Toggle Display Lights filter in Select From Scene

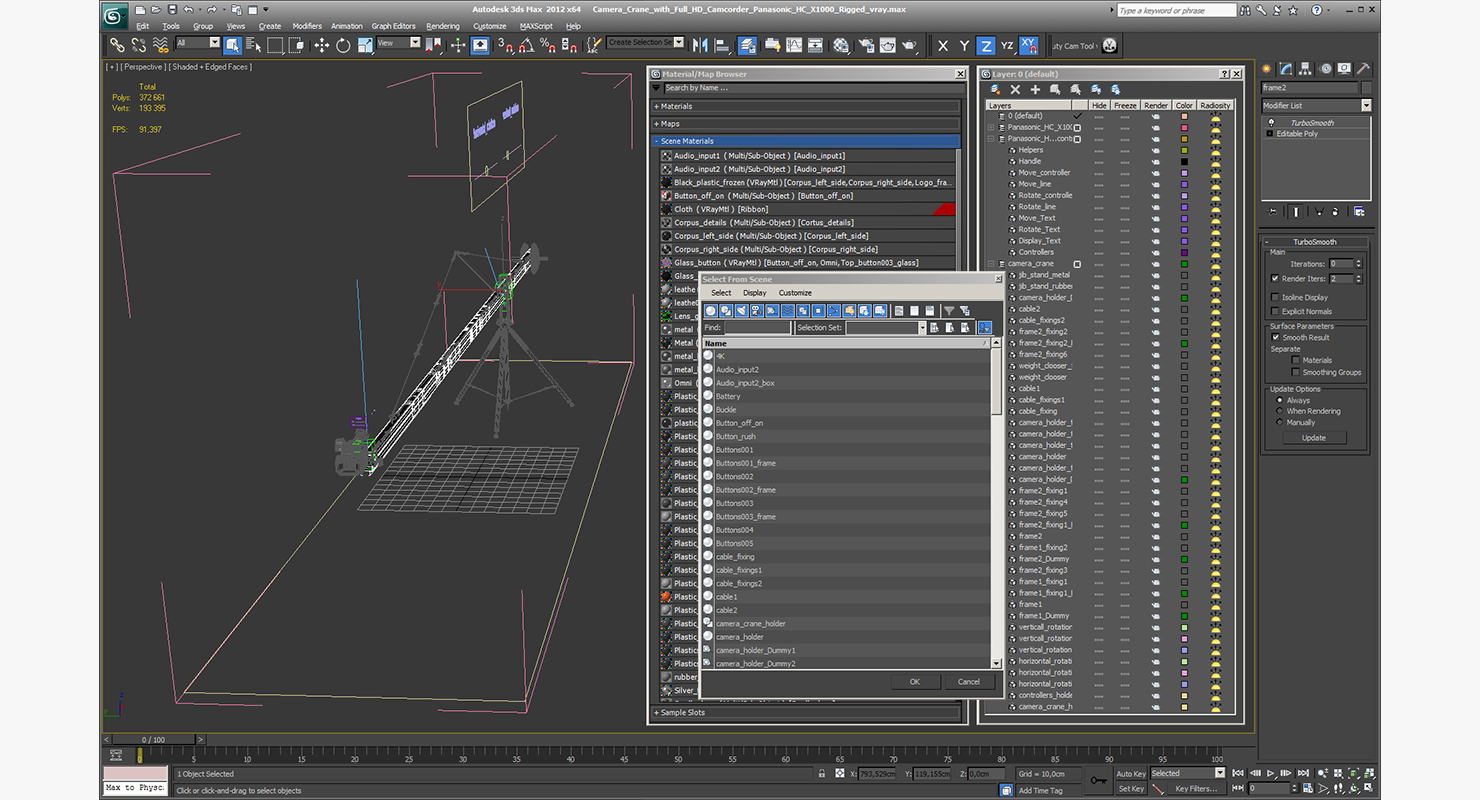click(x=741, y=311)
